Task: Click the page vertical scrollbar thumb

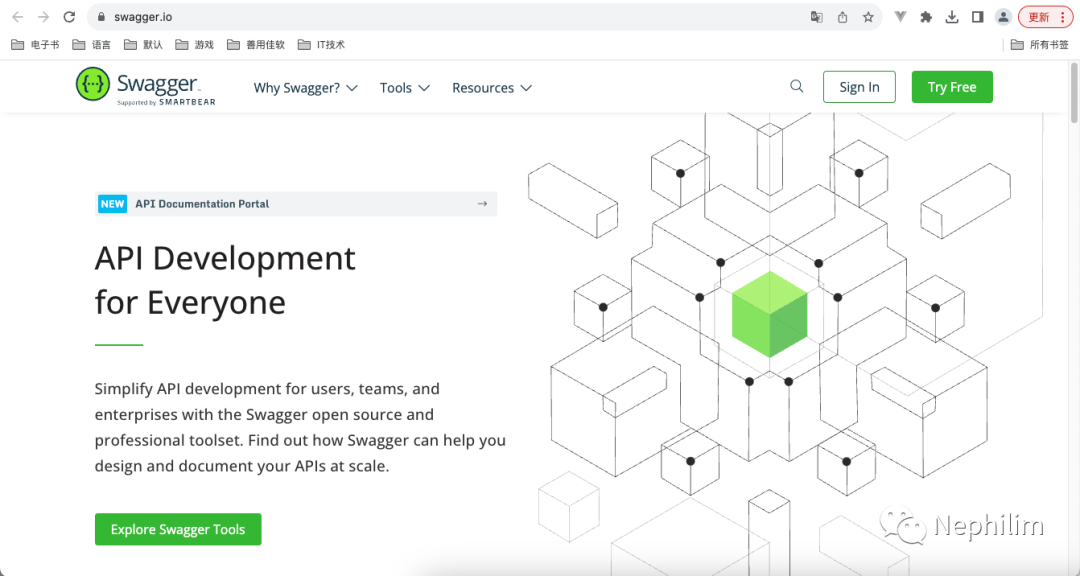Action: [x=1074, y=92]
